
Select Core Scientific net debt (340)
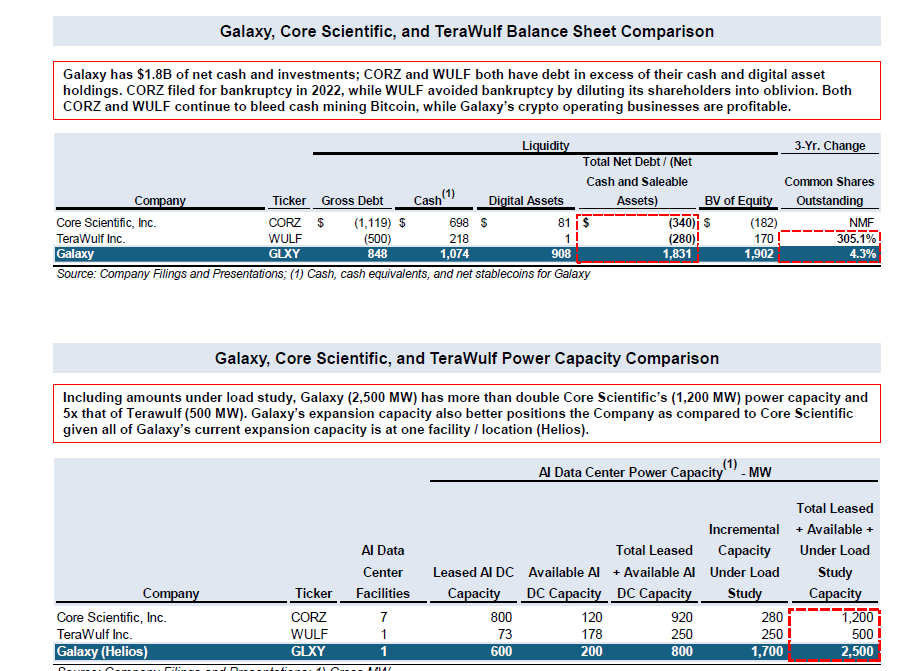coord(682,223)
